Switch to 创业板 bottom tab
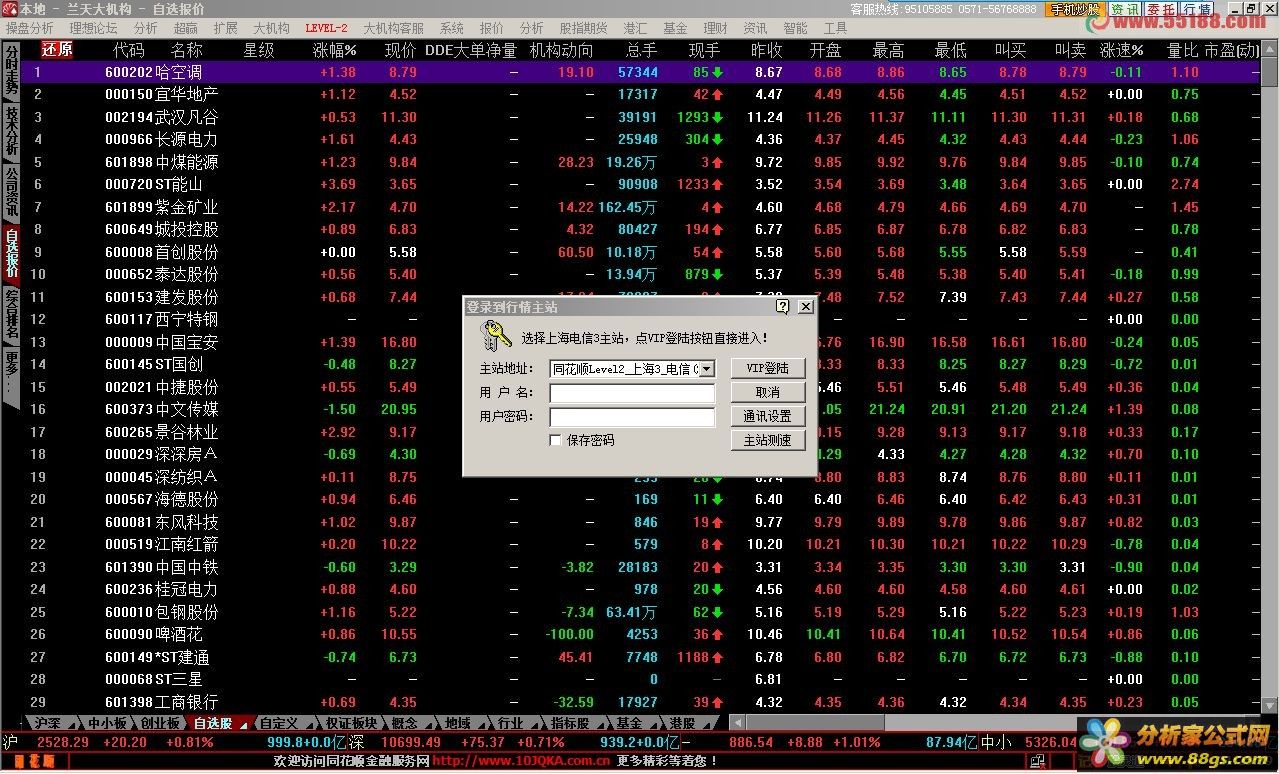This screenshot has height=774, width=1279. click(160, 723)
